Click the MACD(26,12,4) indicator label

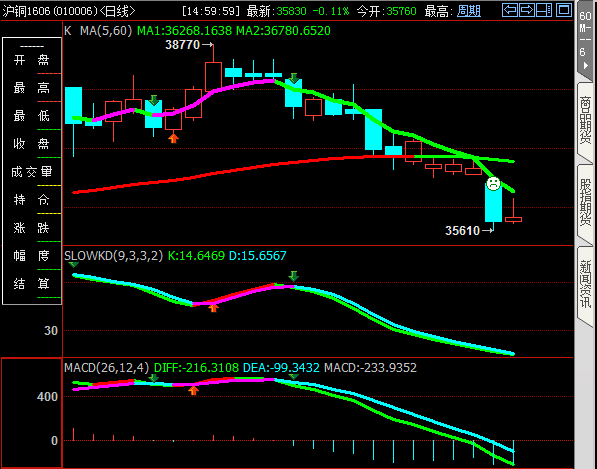(107, 368)
